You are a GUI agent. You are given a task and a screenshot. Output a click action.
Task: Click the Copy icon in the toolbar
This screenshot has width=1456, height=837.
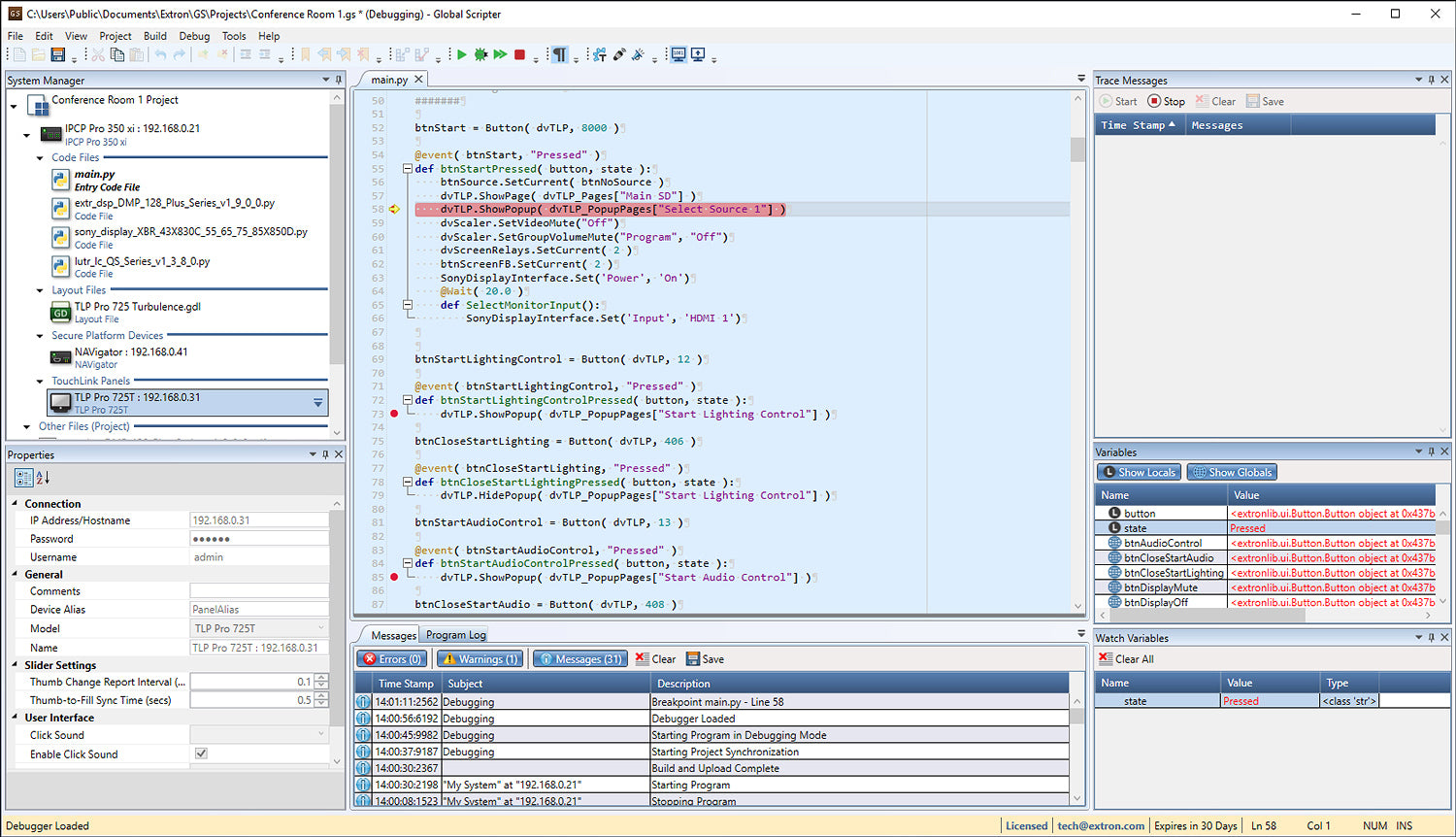click(x=117, y=55)
